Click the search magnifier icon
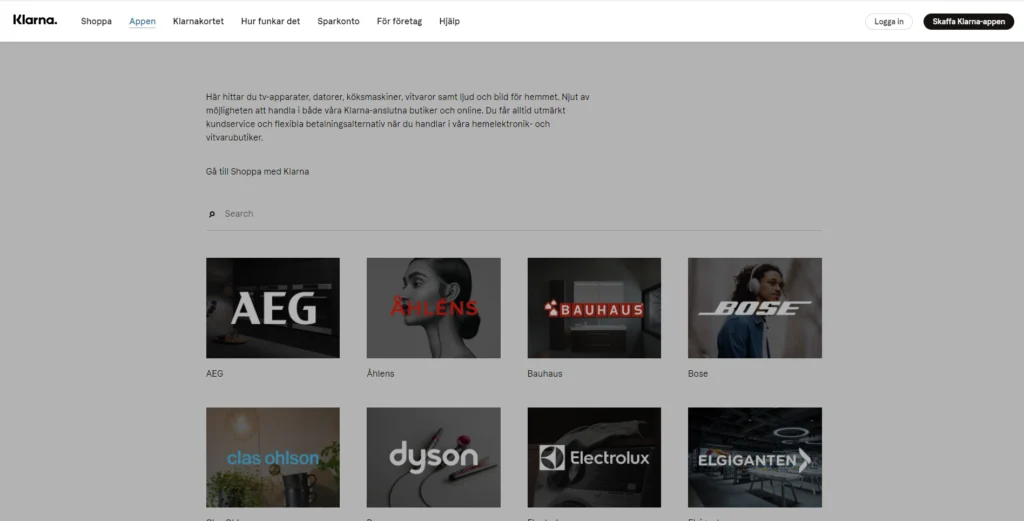Viewport: 1024px width, 521px height. click(212, 214)
